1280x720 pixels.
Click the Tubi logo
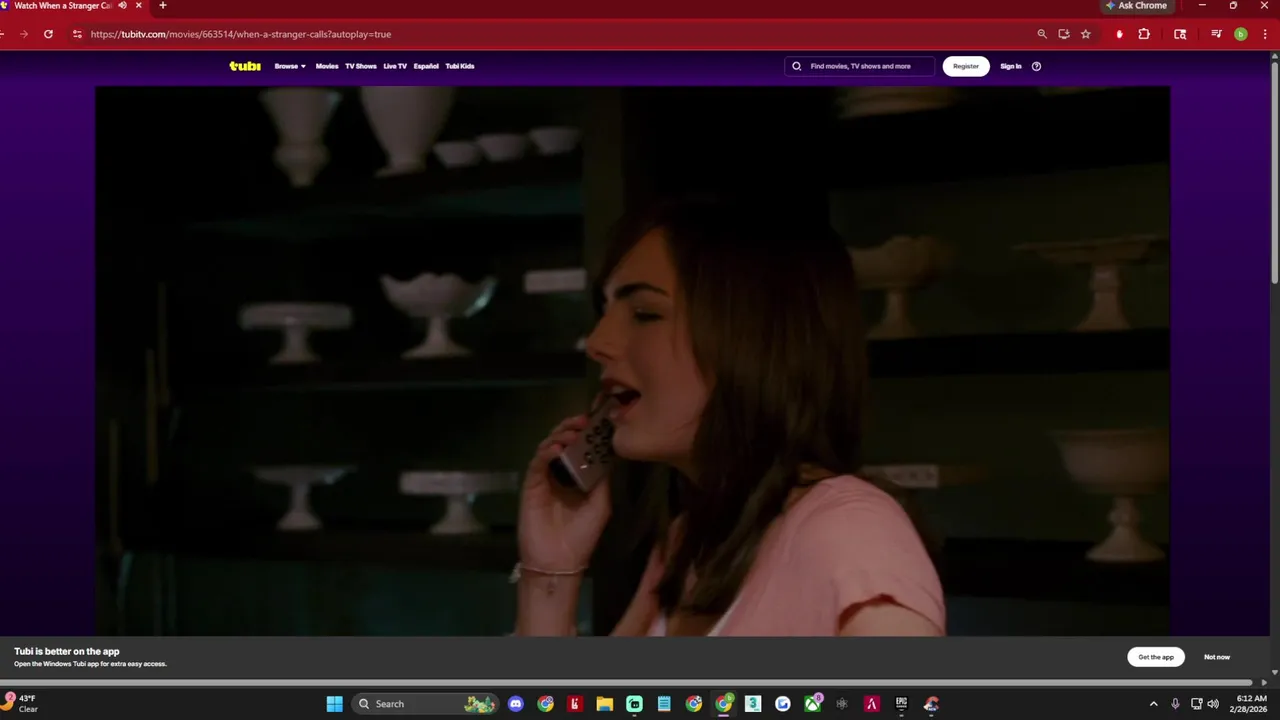coord(245,66)
